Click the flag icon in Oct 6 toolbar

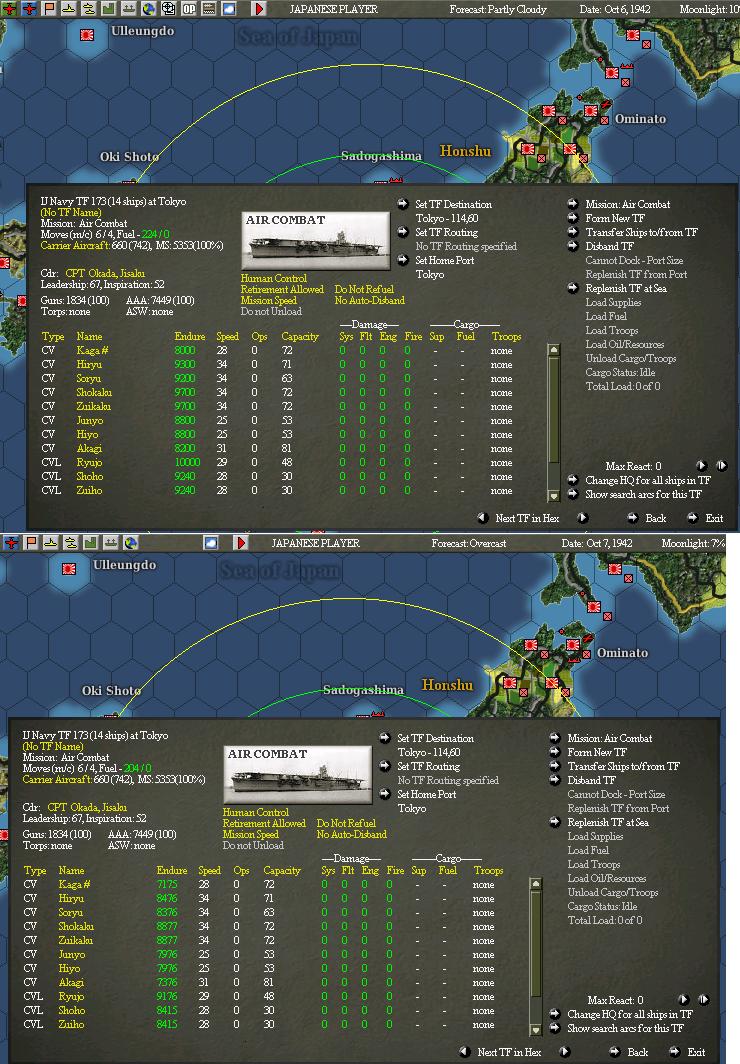(x=49, y=8)
